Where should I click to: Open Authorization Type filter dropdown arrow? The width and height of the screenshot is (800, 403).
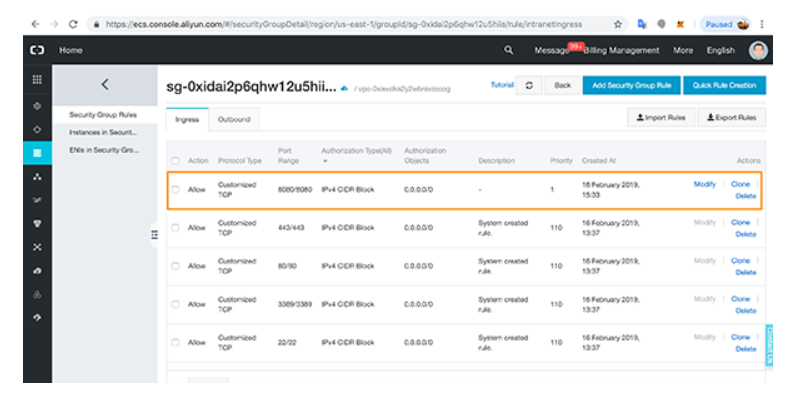click(325, 162)
